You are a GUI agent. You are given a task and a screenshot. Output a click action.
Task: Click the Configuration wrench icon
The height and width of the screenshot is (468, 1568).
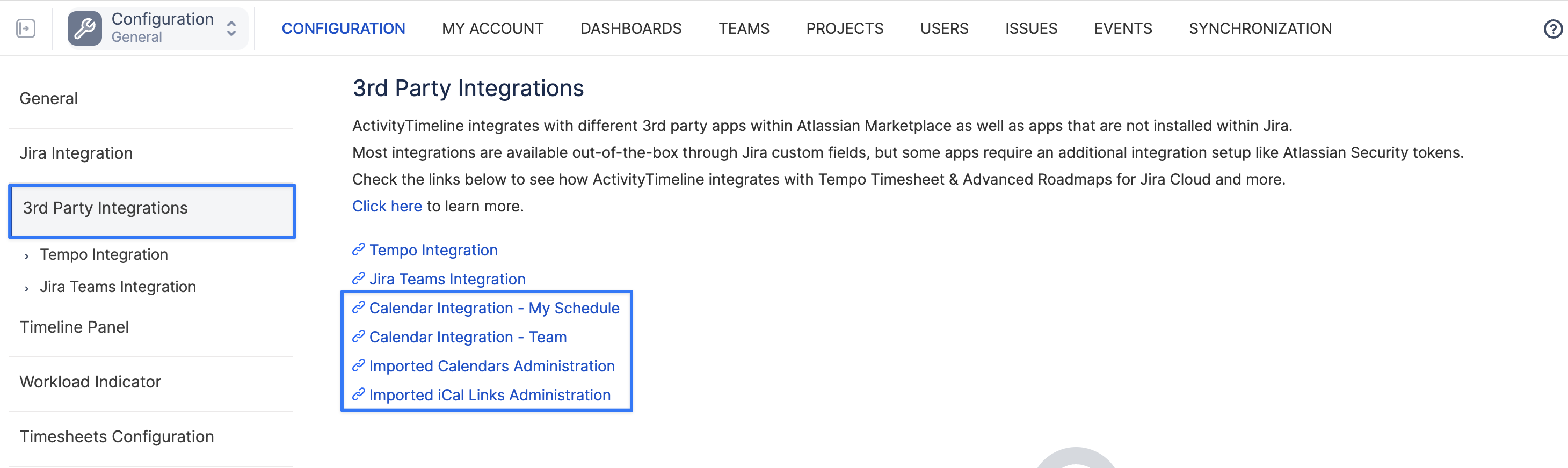tap(85, 28)
